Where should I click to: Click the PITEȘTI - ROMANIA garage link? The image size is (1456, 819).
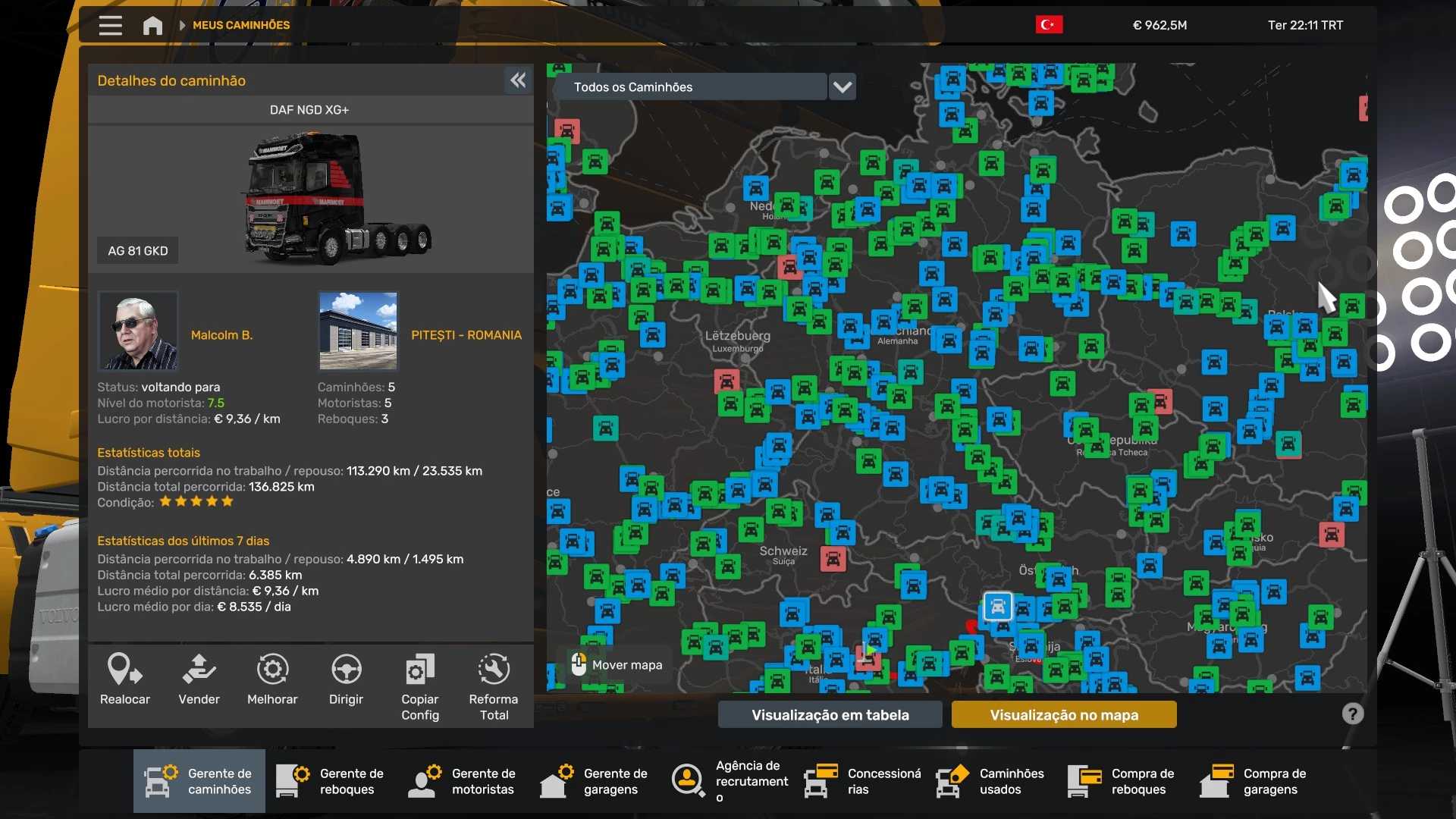[466, 334]
